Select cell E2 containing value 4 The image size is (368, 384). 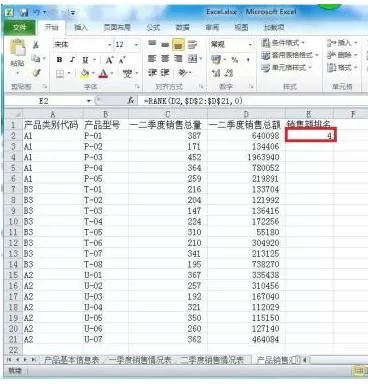coord(310,136)
